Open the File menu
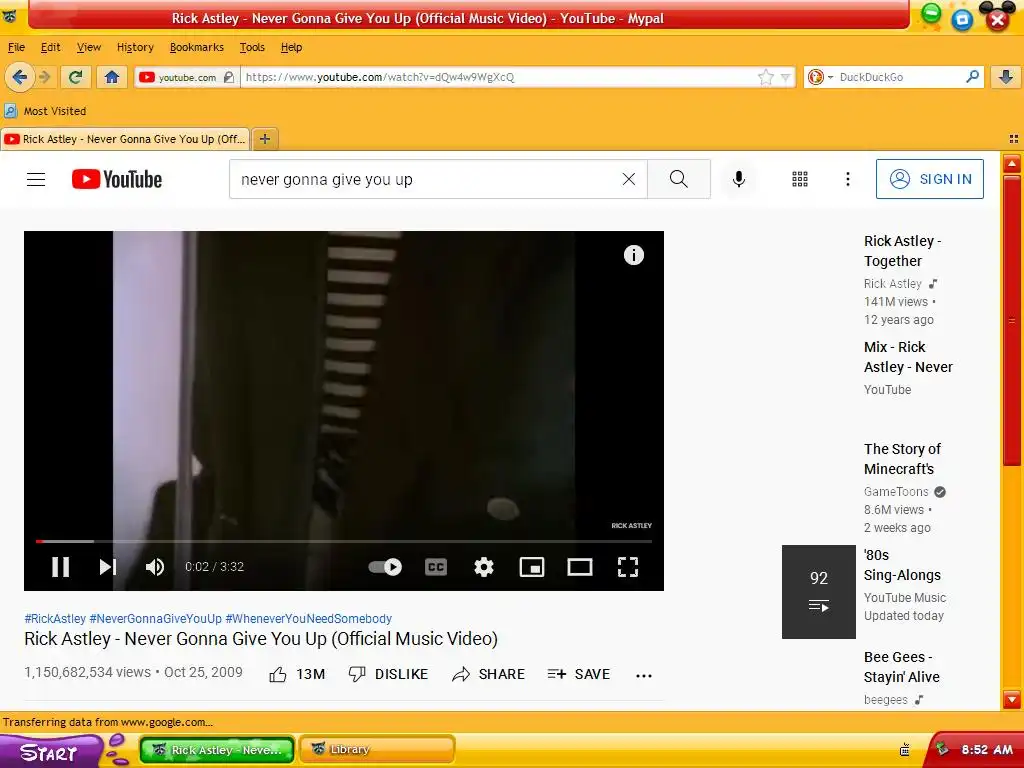The height and width of the screenshot is (768, 1024). (16, 47)
